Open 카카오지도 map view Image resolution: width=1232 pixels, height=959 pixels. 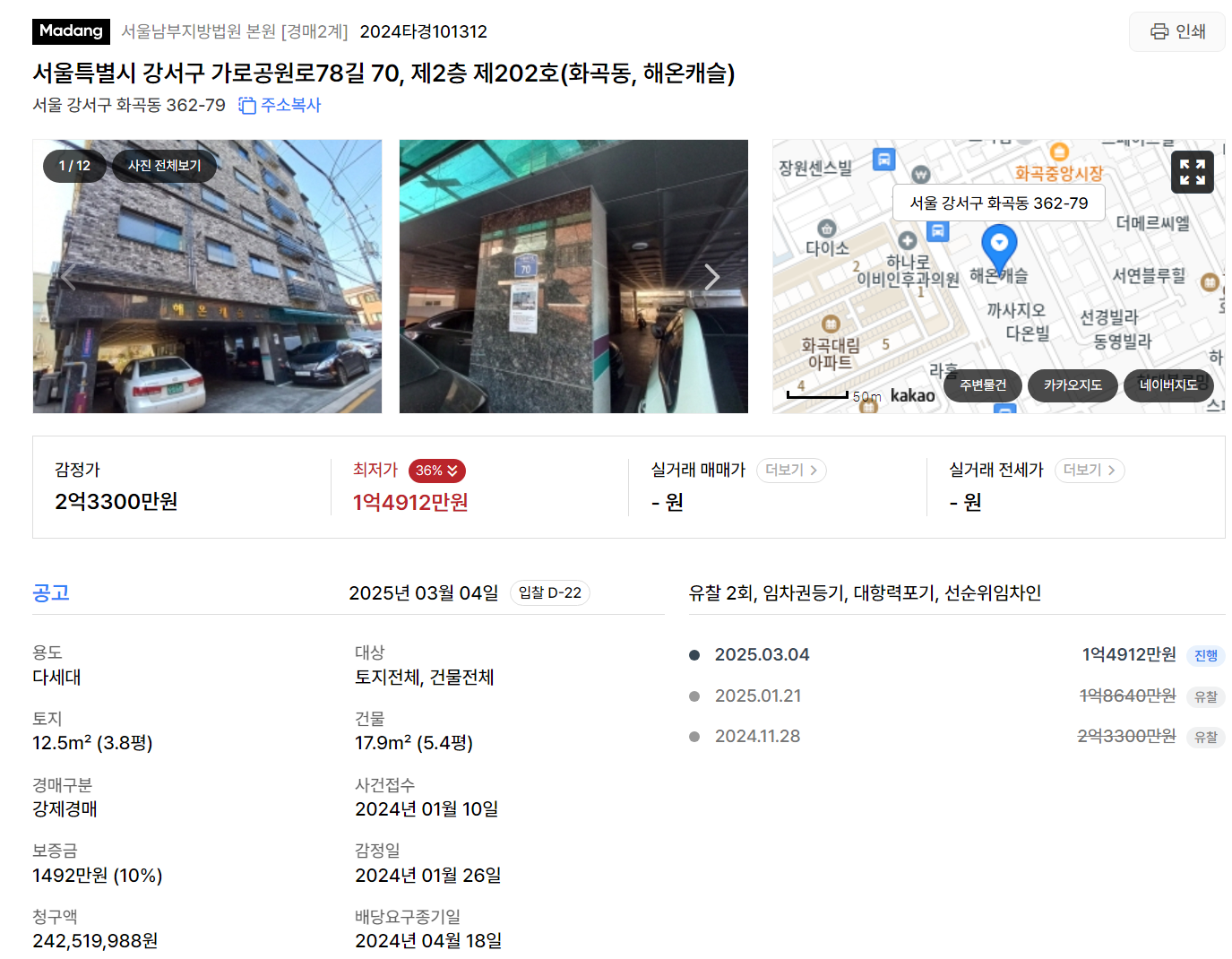(x=1073, y=385)
